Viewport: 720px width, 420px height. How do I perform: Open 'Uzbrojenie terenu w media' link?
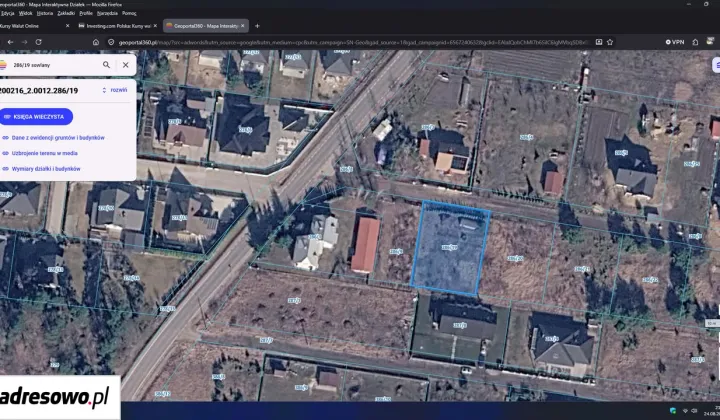pyautogui.click(x=45, y=153)
